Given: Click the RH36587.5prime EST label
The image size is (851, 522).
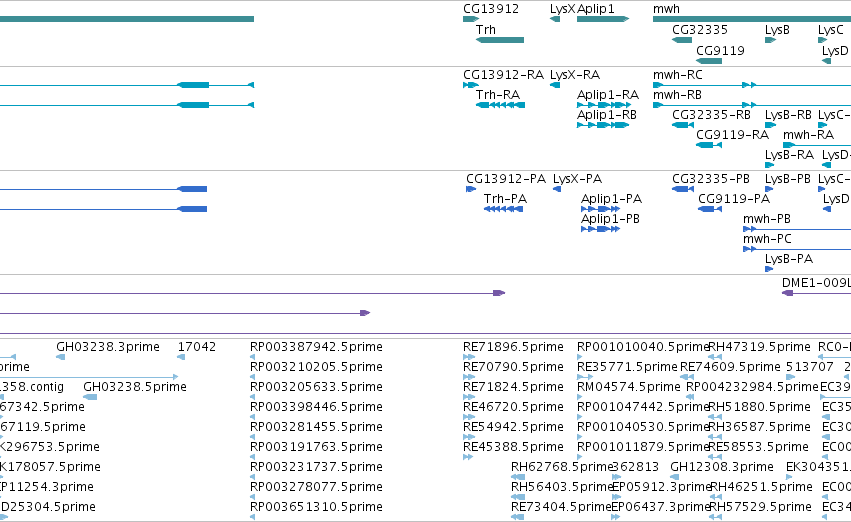Looking at the screenshot, I should click(759, 427).
